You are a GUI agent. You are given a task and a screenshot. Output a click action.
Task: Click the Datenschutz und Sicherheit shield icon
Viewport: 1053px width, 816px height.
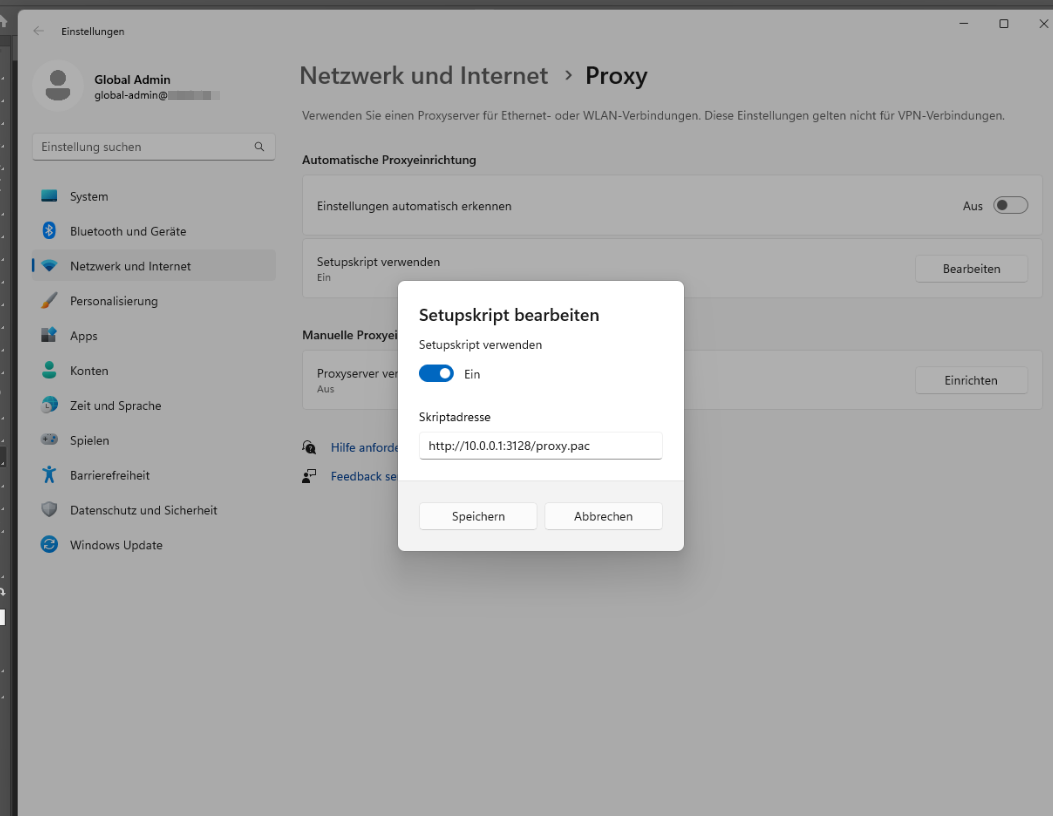point(49,510)
